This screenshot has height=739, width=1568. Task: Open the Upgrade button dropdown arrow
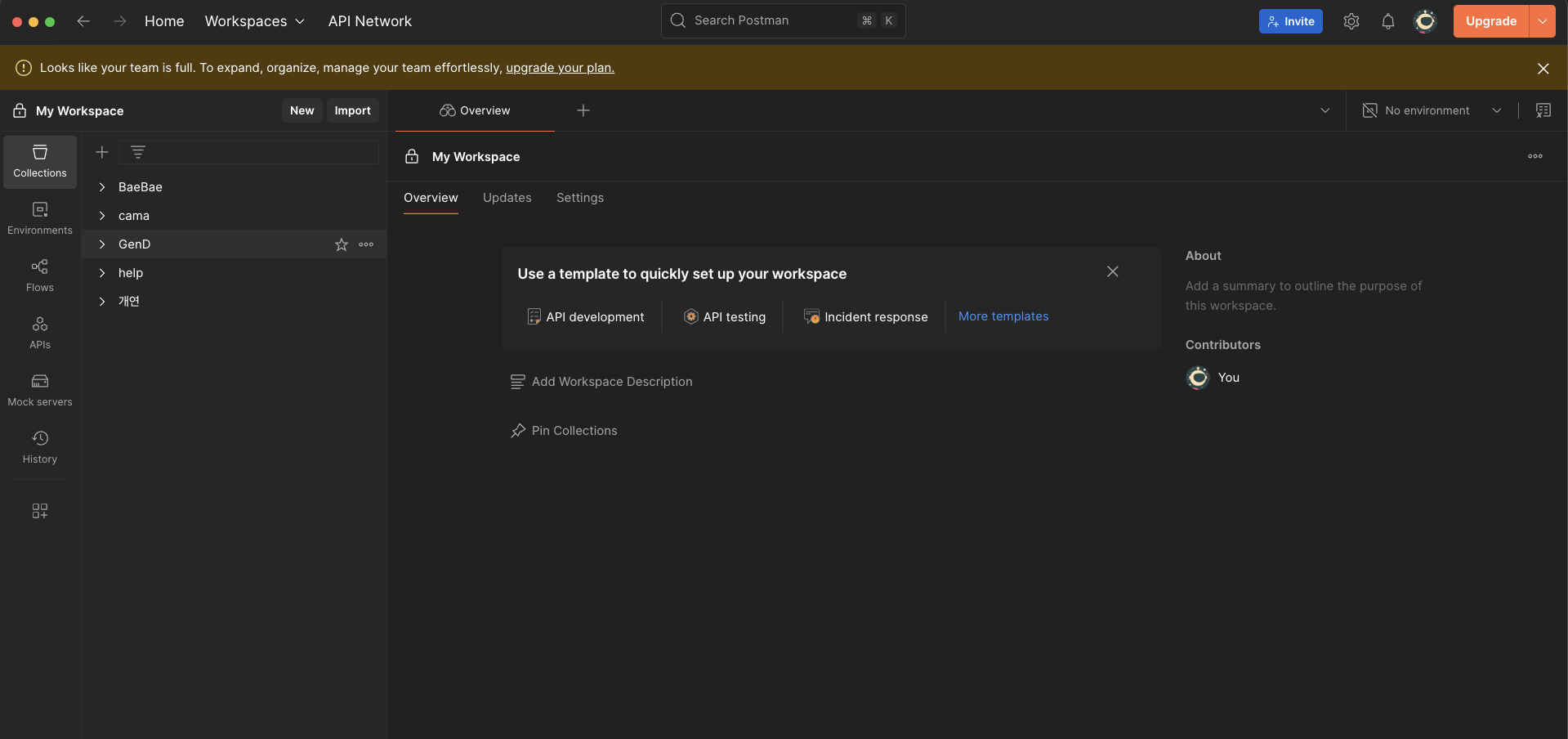1543,21
